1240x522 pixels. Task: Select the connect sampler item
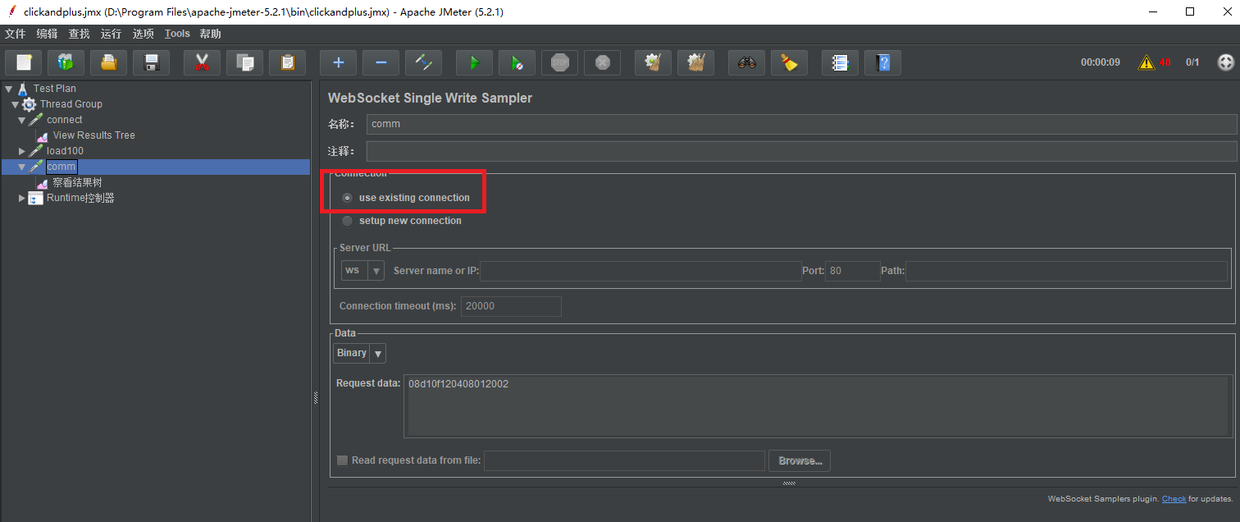click(65, 120)
